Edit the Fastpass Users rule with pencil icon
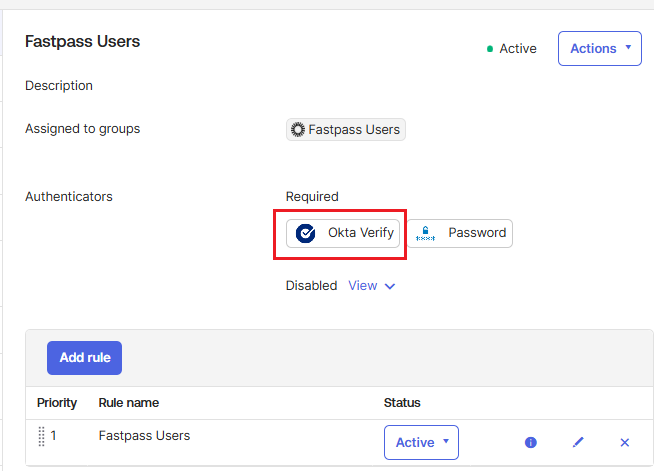The image size is (654, 471). [578, 442]
